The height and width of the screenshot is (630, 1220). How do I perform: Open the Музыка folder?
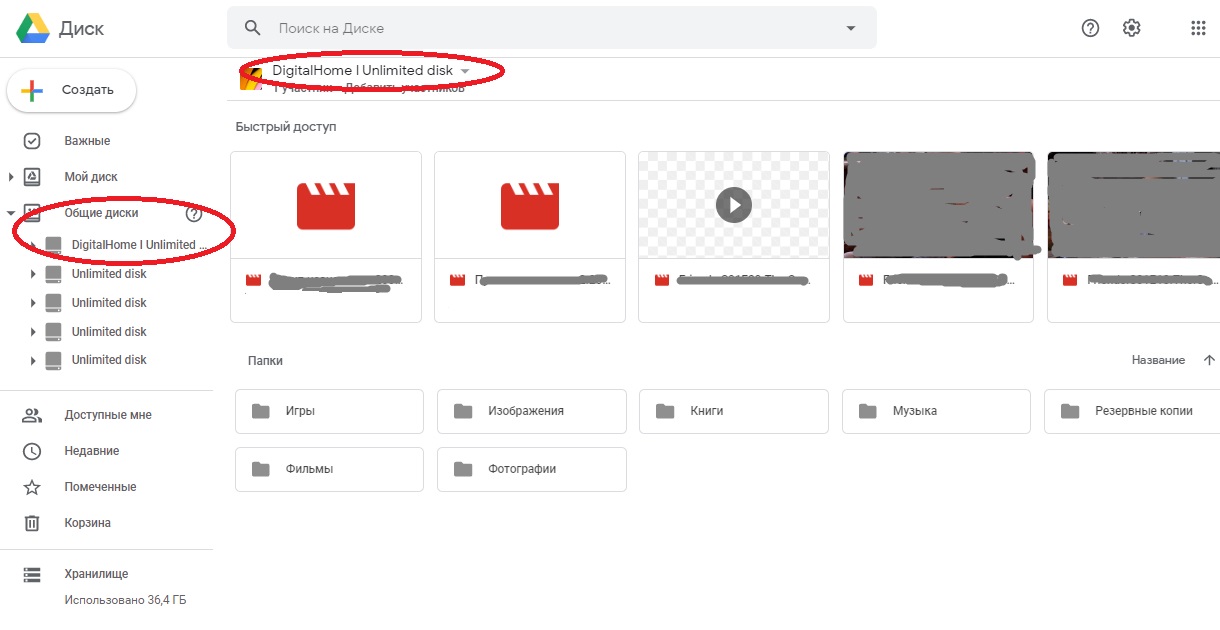tap(936, 411)
